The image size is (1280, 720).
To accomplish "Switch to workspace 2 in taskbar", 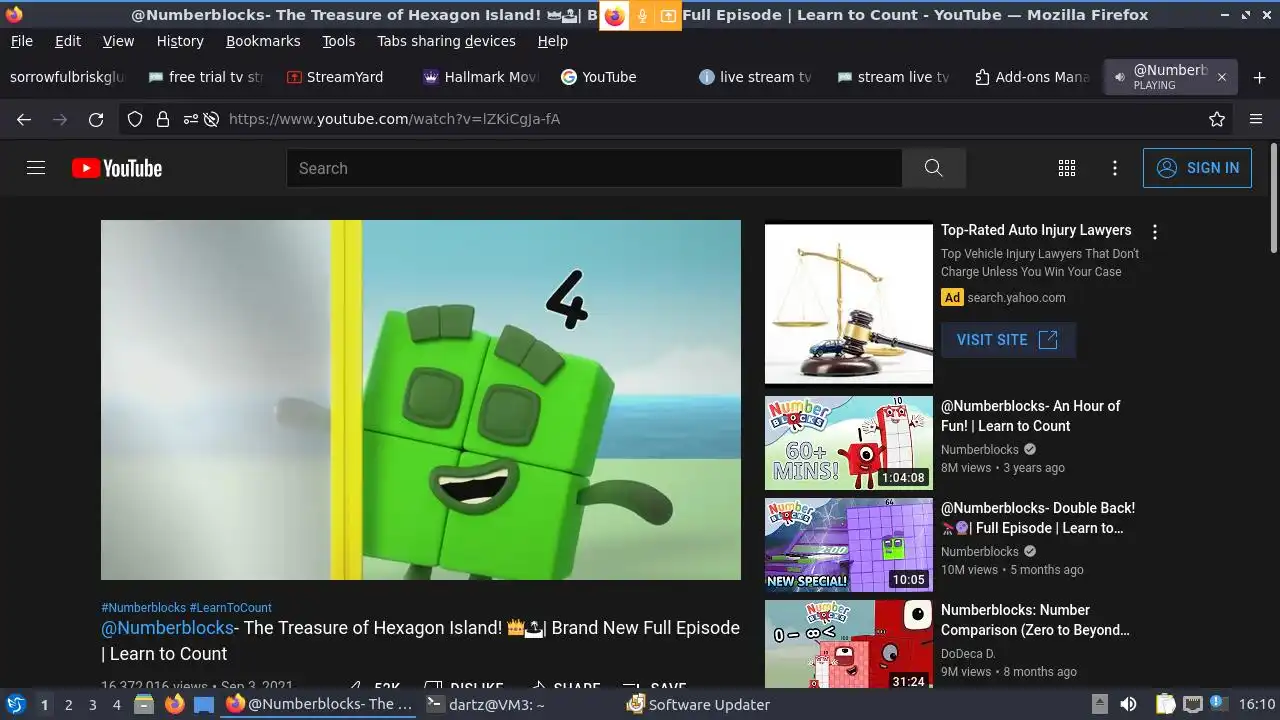I will click(x=68, y=705).
